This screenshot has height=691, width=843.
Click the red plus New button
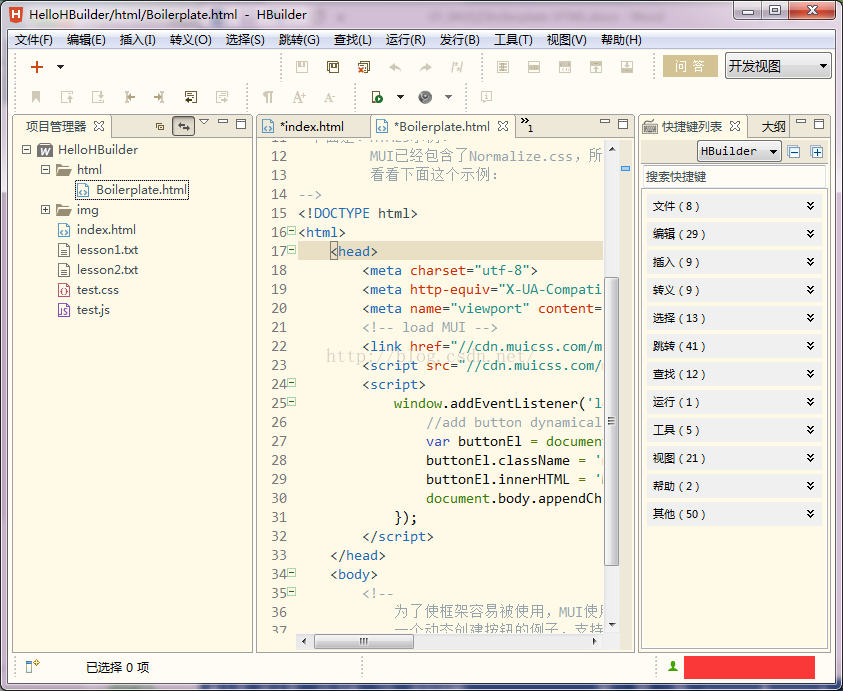pos(37,67)
